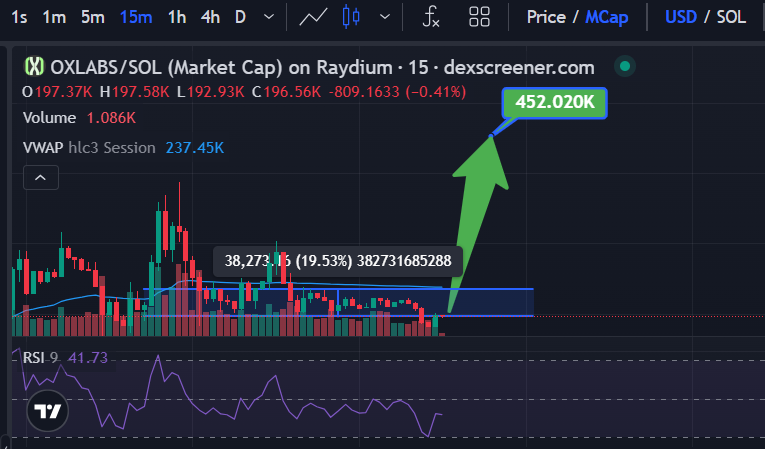Click the low value L192.93K
Viewport: 765px width, 449px height.
coord(210,92)
